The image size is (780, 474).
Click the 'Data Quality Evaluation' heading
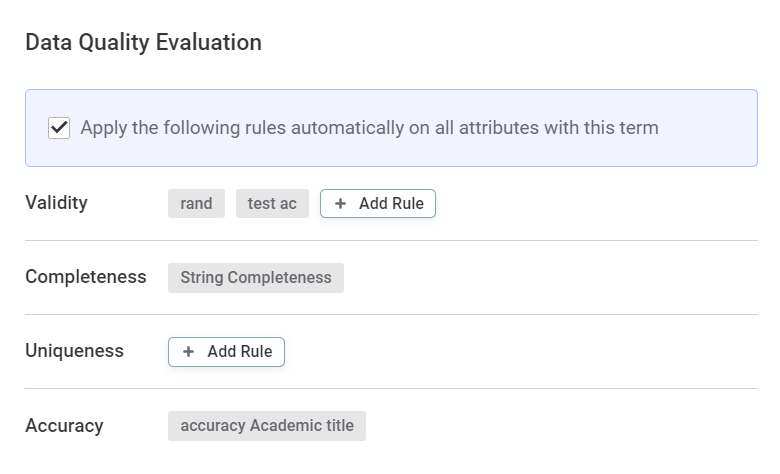click(143, 43)
